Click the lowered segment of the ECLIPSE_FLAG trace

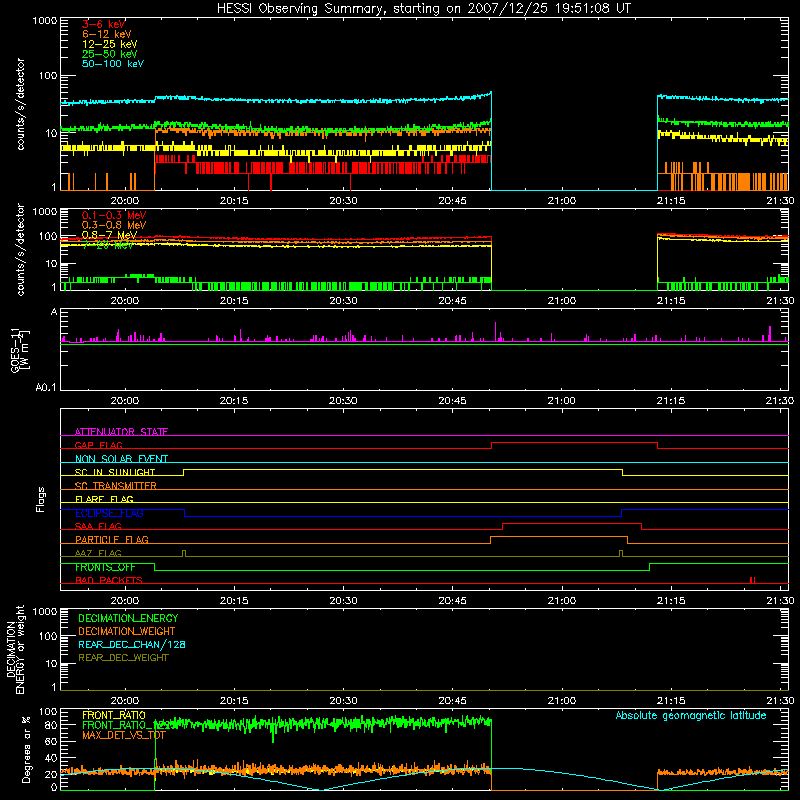[x=403, y=516]
